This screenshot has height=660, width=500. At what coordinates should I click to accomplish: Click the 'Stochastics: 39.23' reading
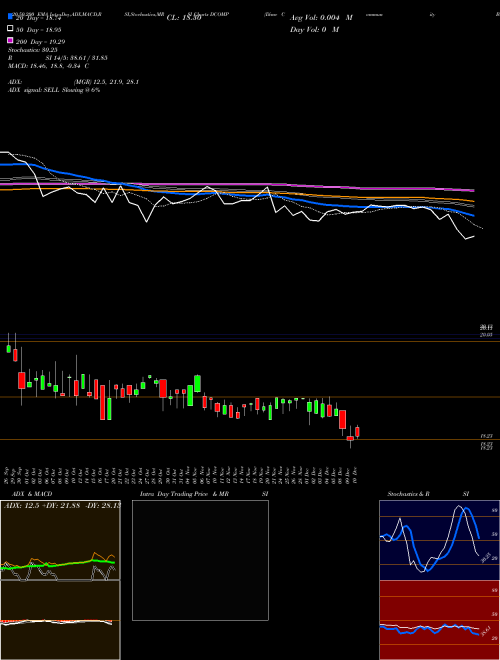coord(33,50)
